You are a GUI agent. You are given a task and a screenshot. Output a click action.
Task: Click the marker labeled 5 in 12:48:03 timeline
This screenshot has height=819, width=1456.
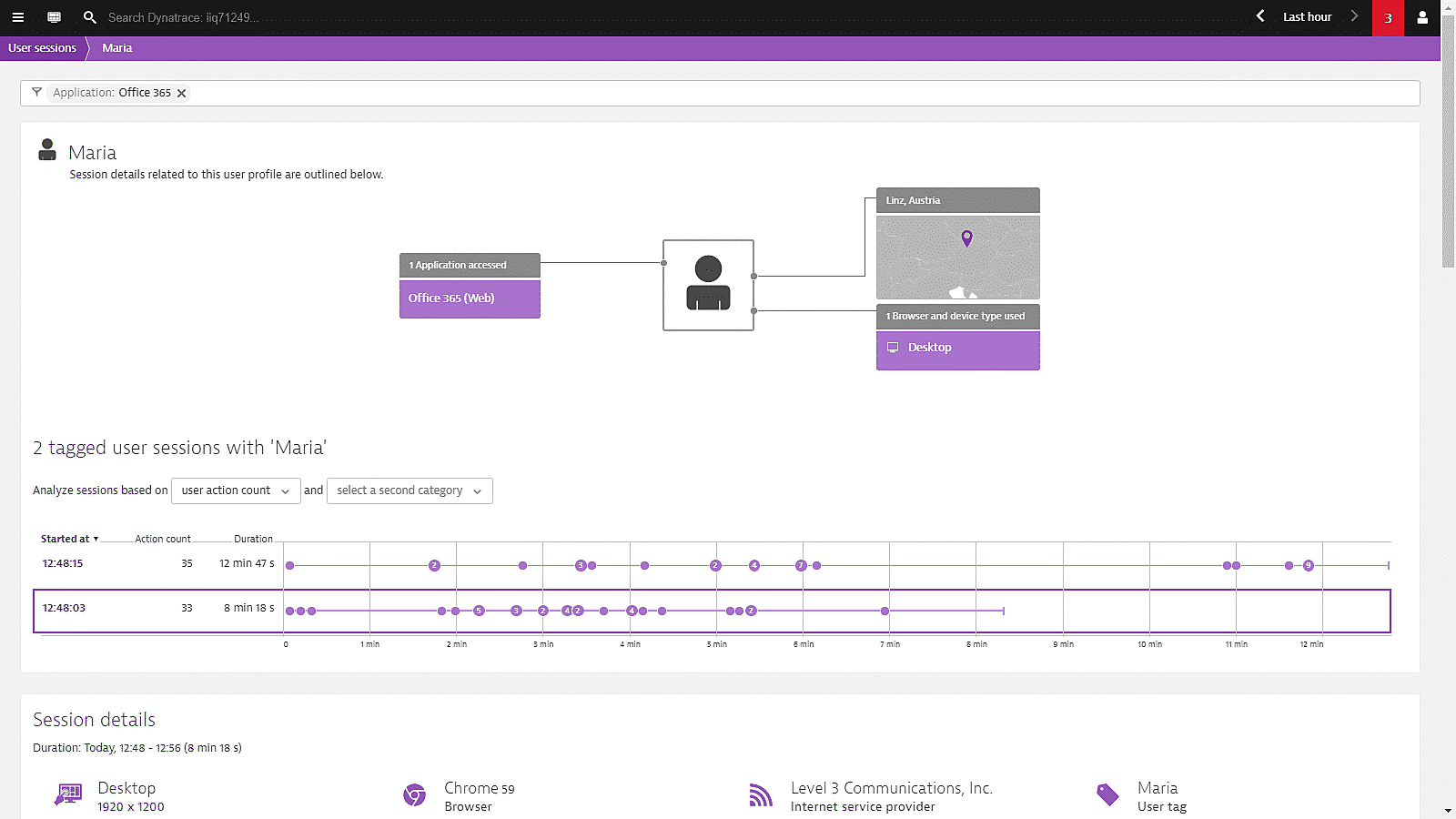pos(479,611)
